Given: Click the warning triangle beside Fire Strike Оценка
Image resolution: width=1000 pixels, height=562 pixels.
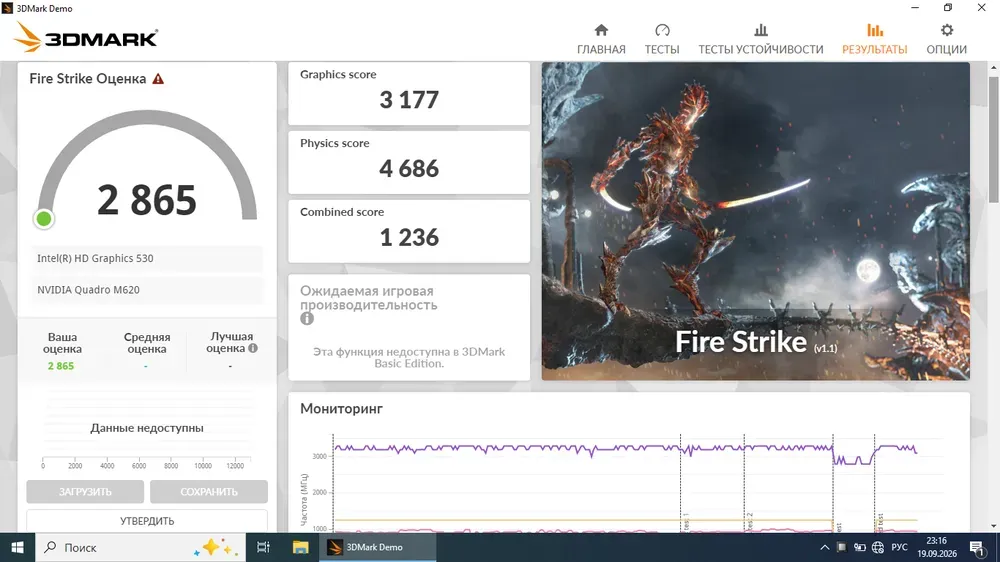Looking at the screenshot, I should [158, 79].
